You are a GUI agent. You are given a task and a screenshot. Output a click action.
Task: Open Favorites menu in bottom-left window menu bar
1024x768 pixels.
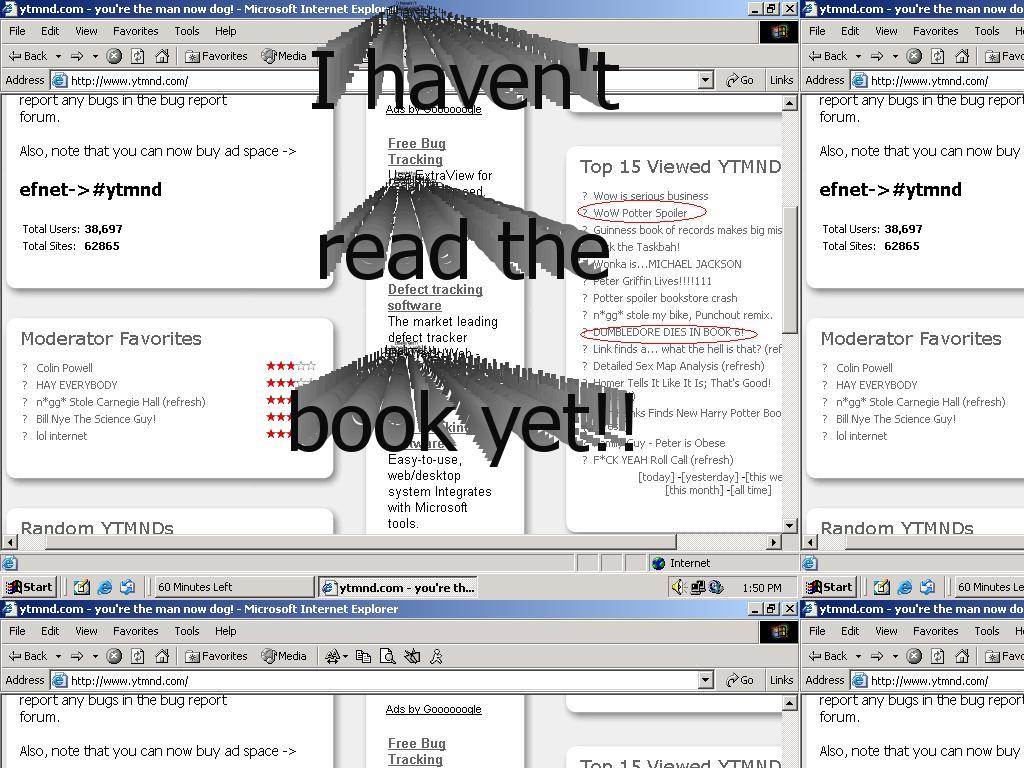pyautogui.click(x=135, y=631)
